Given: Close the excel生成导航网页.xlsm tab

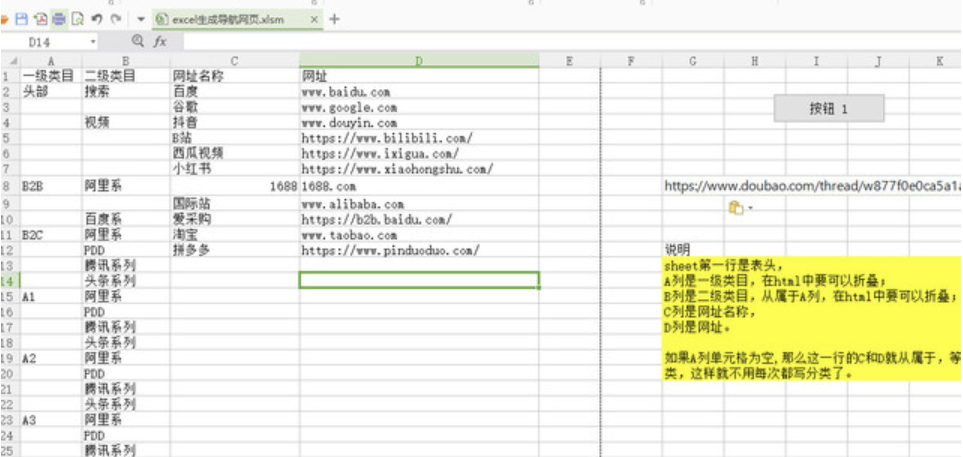Looking at the screenshot, I should [314, 20].
